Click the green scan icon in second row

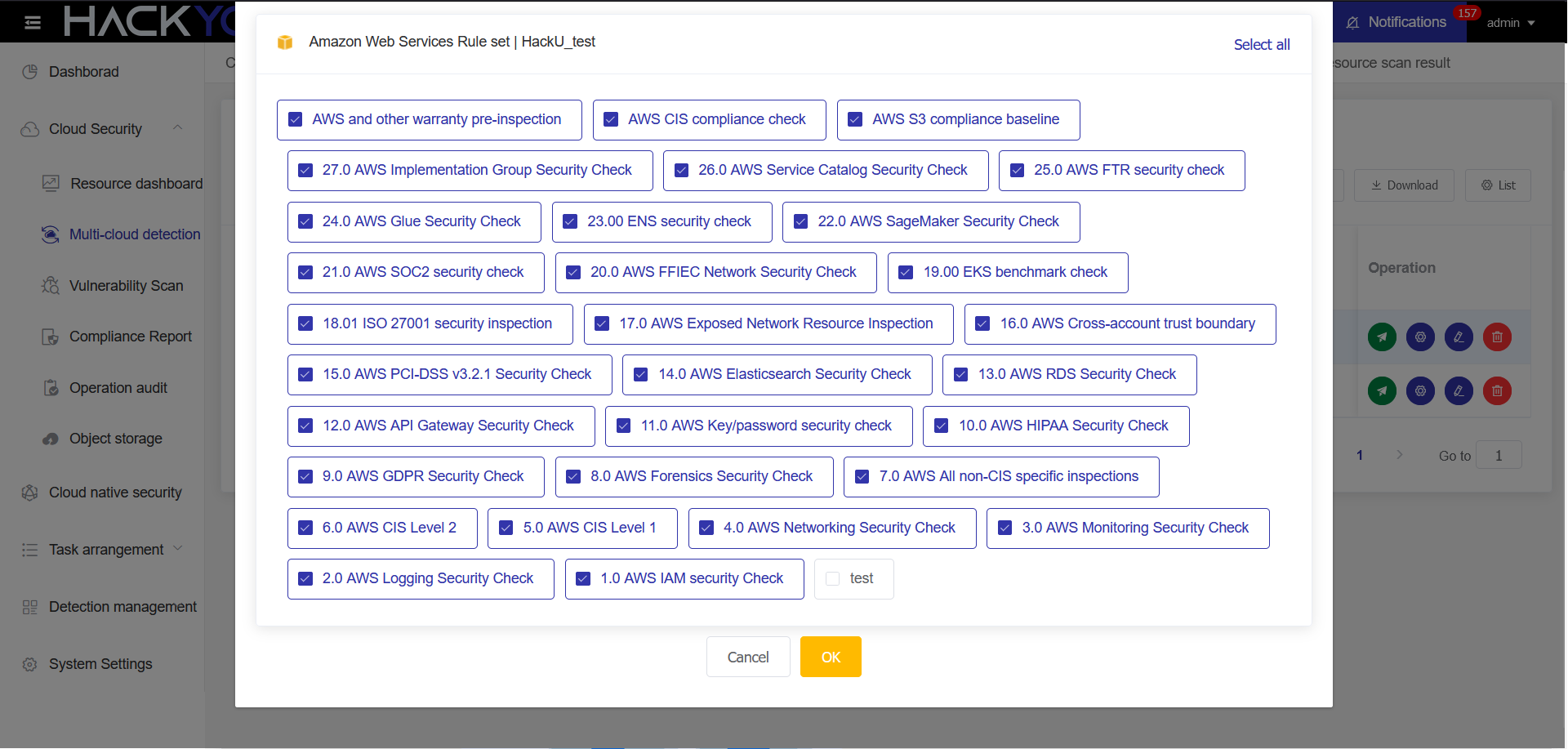pos(1382,390)
